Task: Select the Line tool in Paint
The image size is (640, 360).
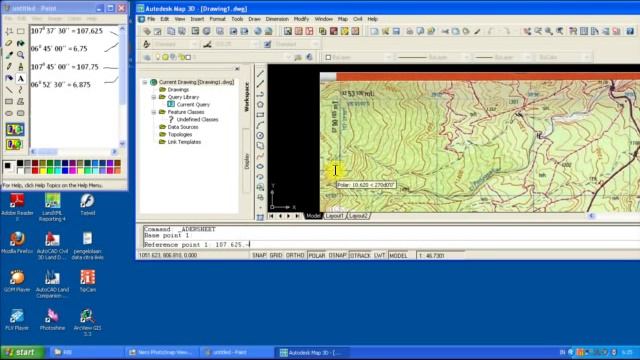Action: pos(9,90)
